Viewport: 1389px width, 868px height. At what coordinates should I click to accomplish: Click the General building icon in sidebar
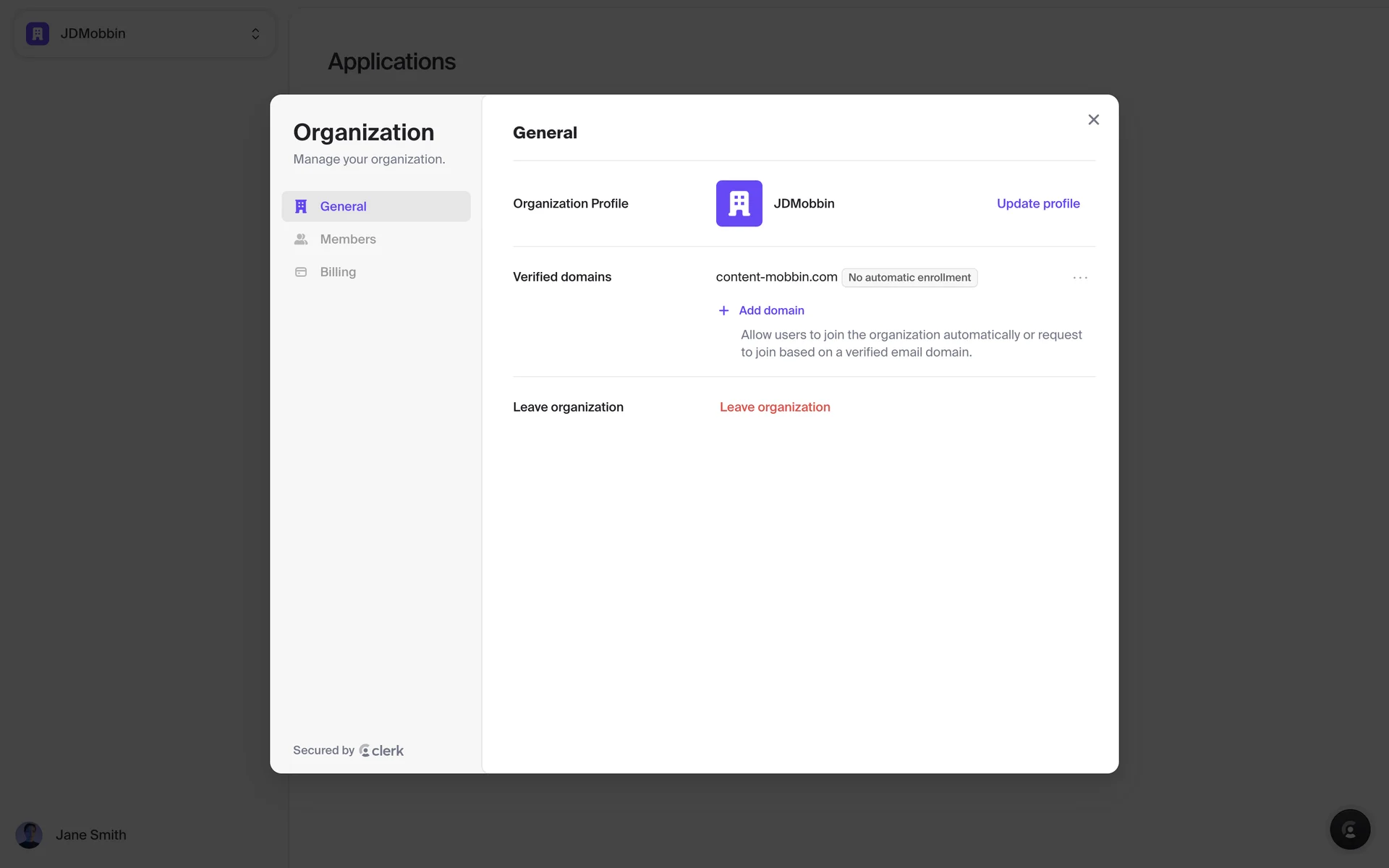coord(301,206)
